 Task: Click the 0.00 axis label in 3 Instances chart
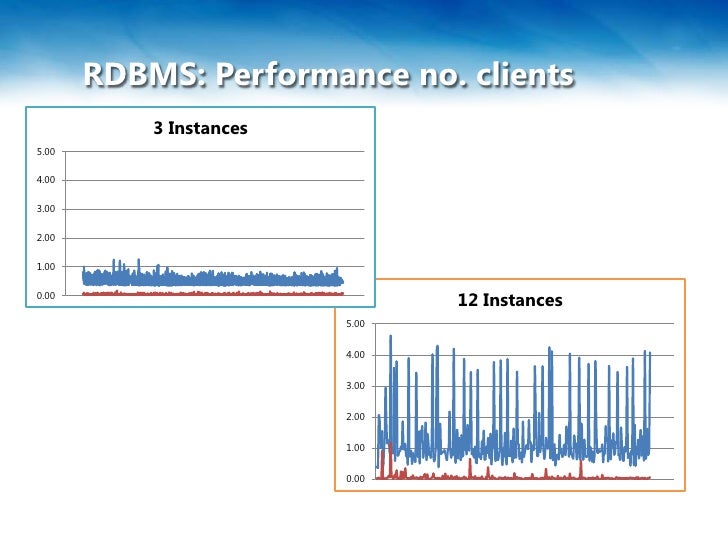(46, 295)
